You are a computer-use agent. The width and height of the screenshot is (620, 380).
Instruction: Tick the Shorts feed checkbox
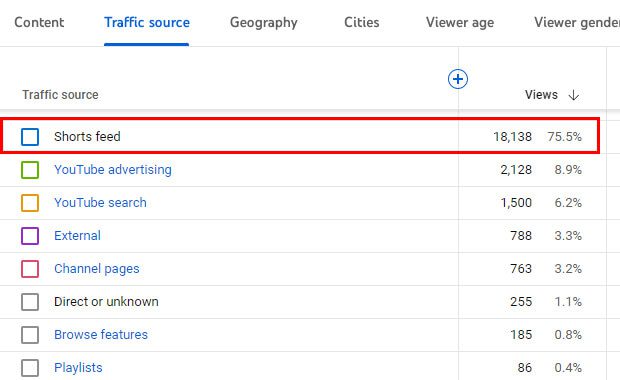[x=30, y=137]
